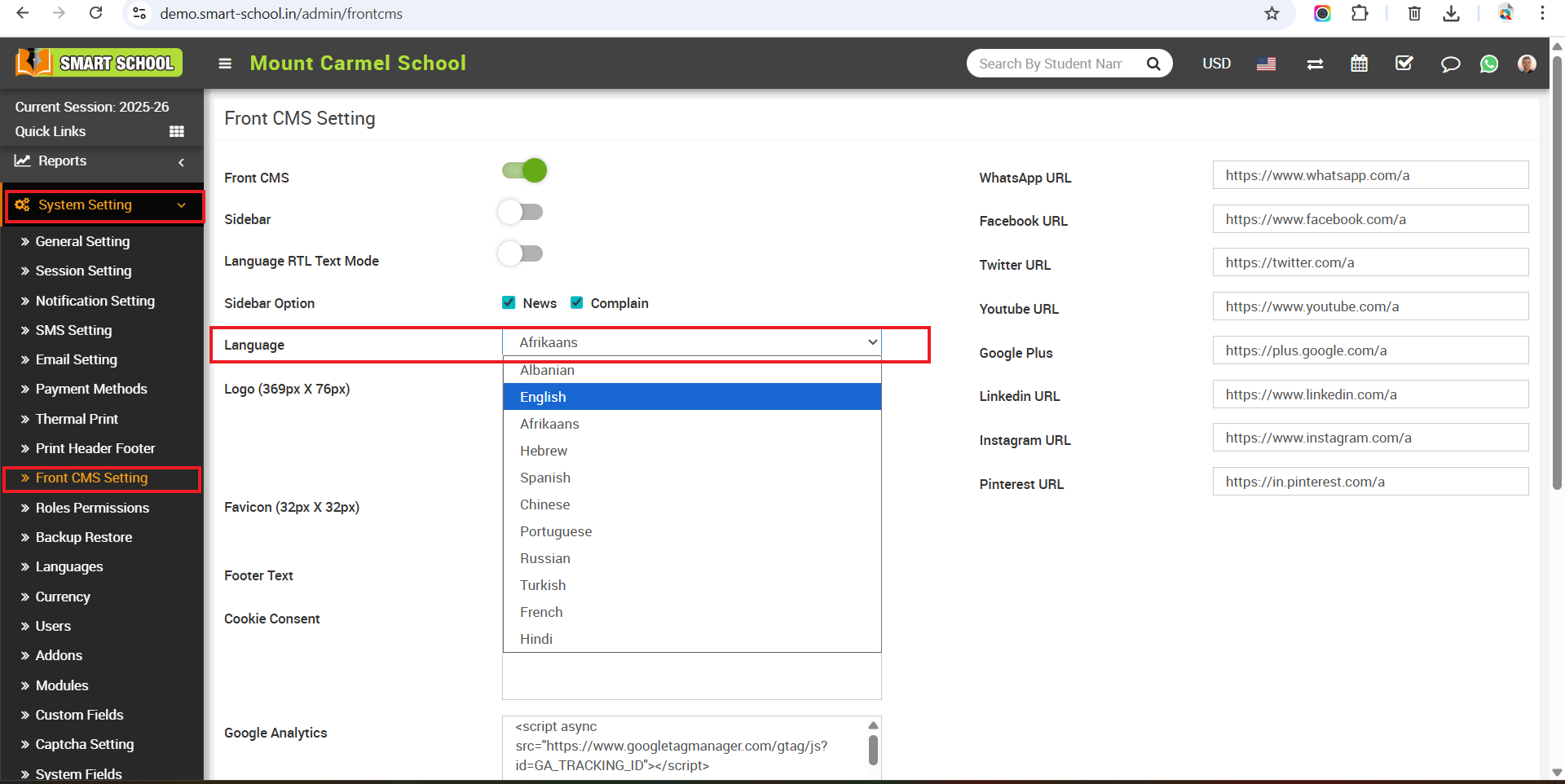Edit the Pinterest URL field
The image size is (1565, 784).
[1370, 482]
